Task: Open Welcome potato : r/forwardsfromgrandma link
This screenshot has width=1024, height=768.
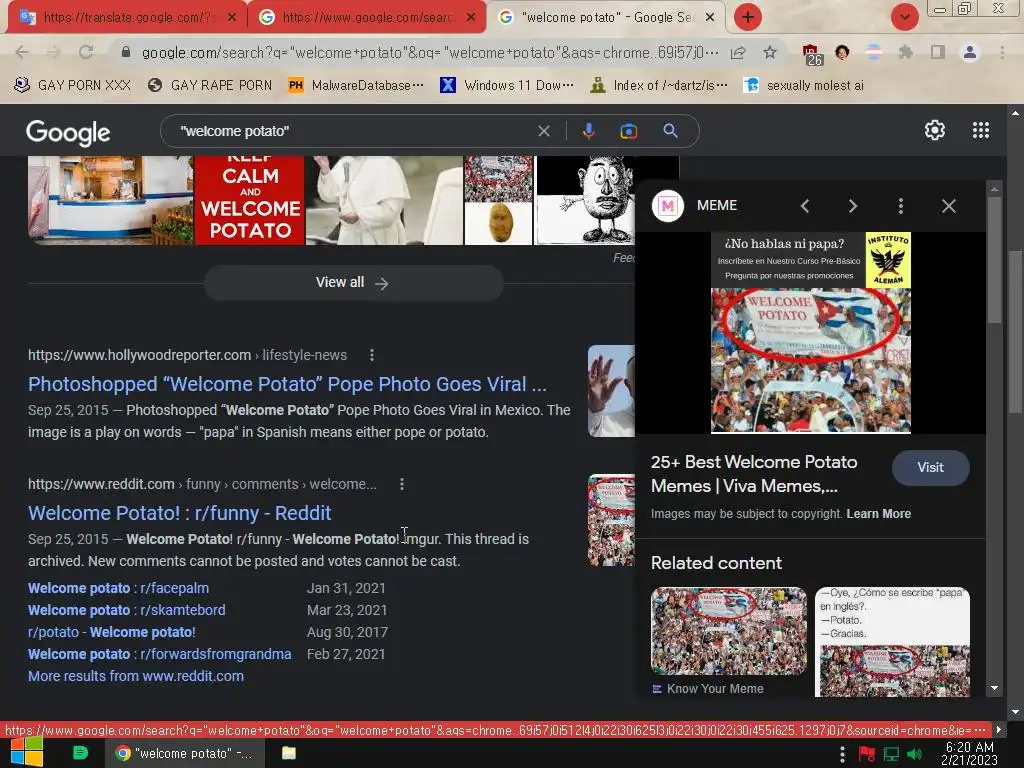Action: click(x=159, y=654)
